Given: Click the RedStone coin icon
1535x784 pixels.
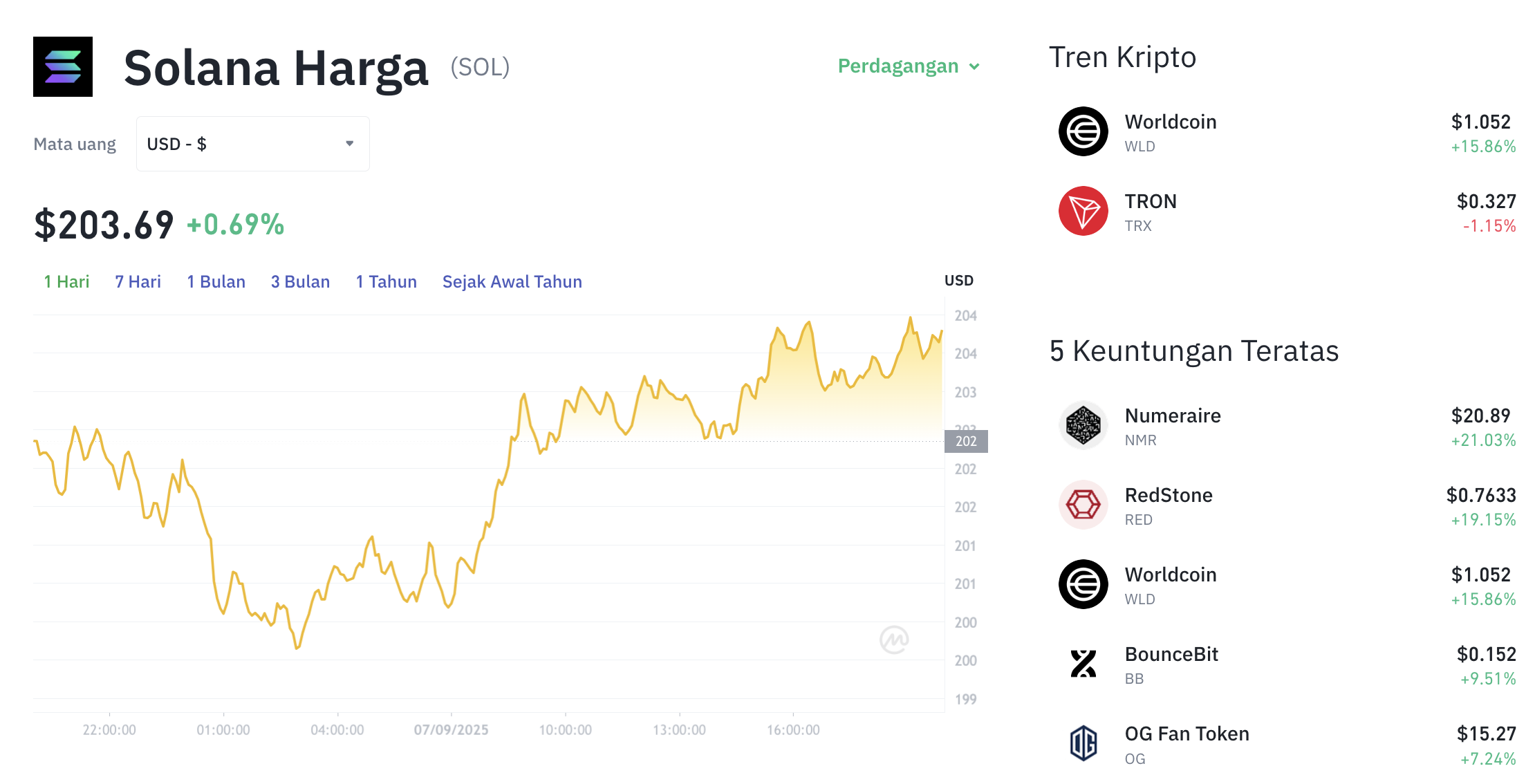Looking at the screenshot, I should point(1083,505).
